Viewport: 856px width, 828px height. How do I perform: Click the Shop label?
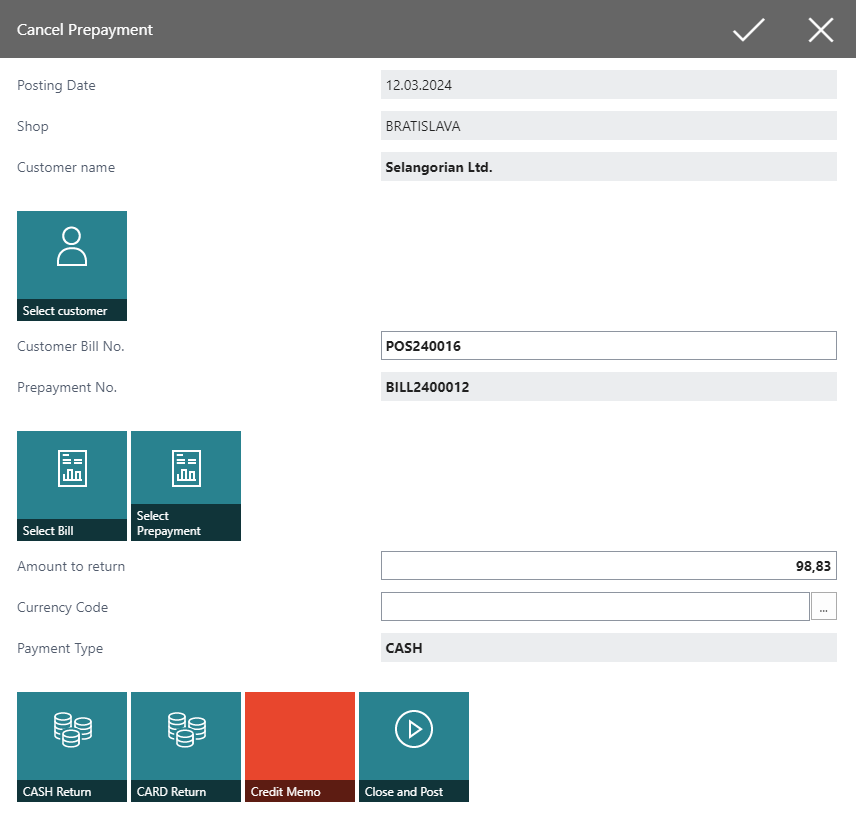[x=33, y=126]
